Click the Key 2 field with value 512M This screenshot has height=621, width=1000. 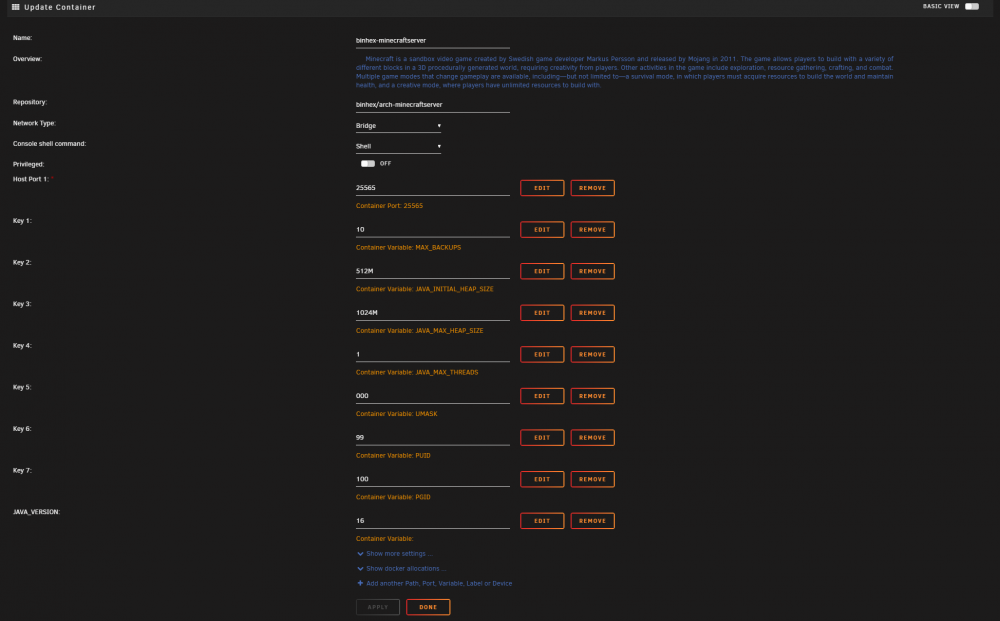click(x=432, y=271)
